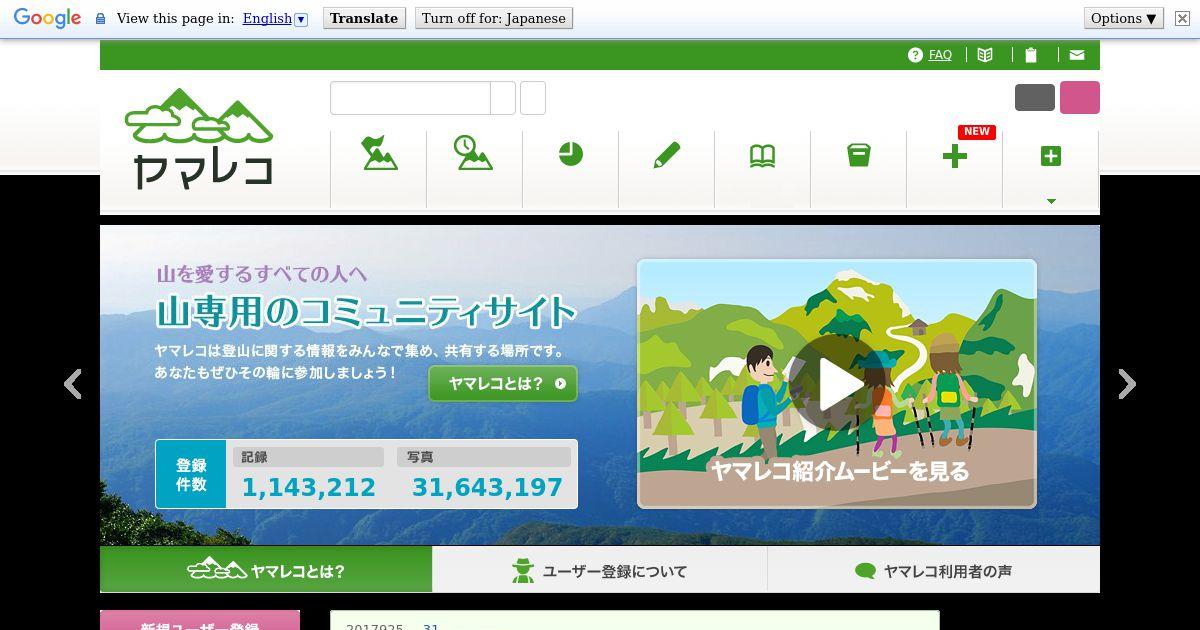Go to next banner slide

click(x=1127, y=384)
